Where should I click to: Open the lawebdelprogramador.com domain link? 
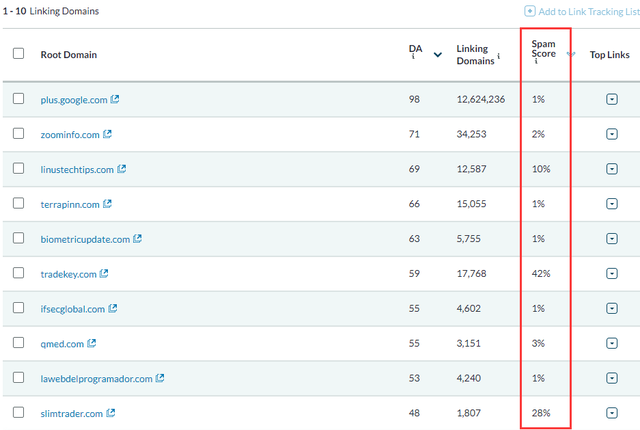click(96, 379)
